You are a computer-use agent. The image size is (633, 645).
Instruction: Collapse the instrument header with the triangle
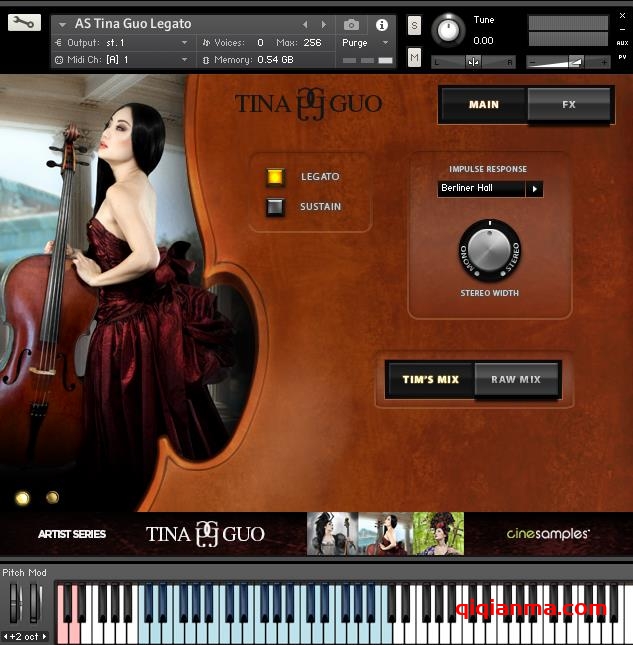(x=62, y=25)
